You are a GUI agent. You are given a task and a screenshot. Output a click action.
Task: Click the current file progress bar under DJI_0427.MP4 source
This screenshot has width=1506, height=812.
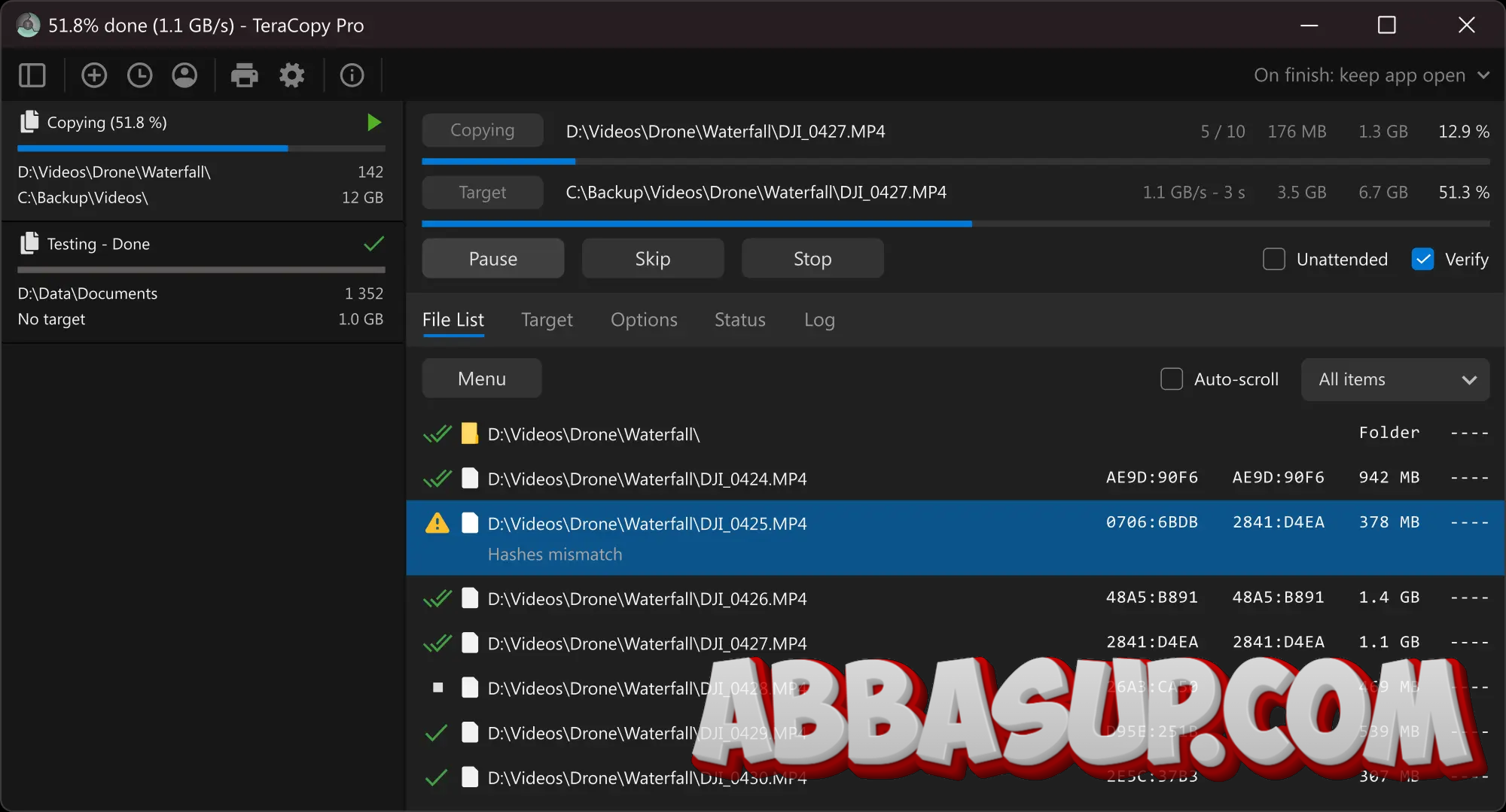[x=956, y=161]
